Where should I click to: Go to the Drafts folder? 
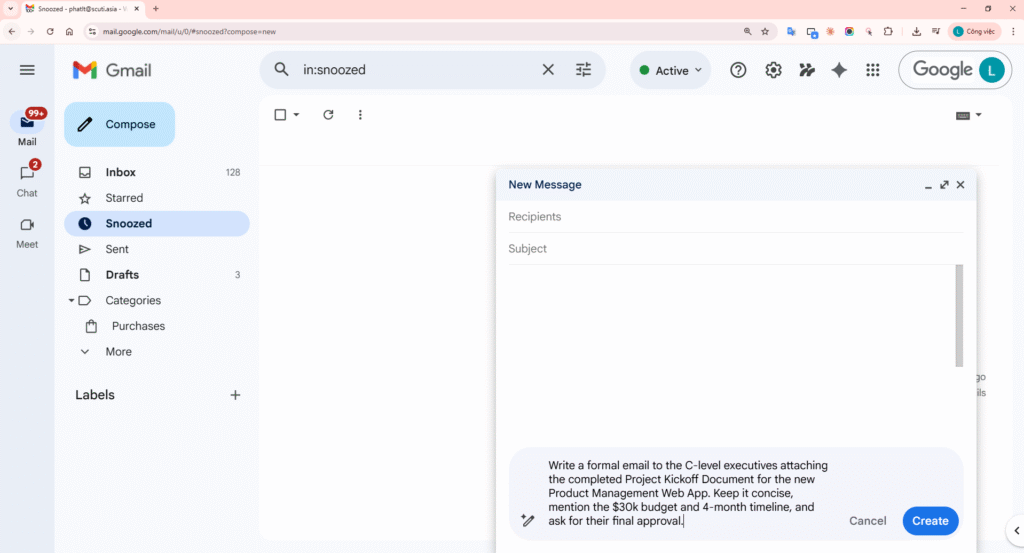122,275
